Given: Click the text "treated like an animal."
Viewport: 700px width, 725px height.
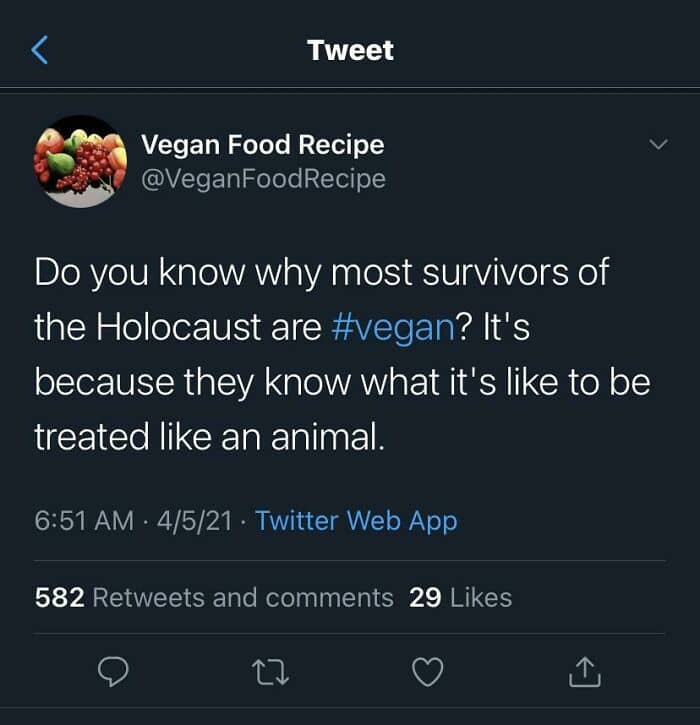Looking at the screenshot, I should pyautogui.click(x=209, y=436).
